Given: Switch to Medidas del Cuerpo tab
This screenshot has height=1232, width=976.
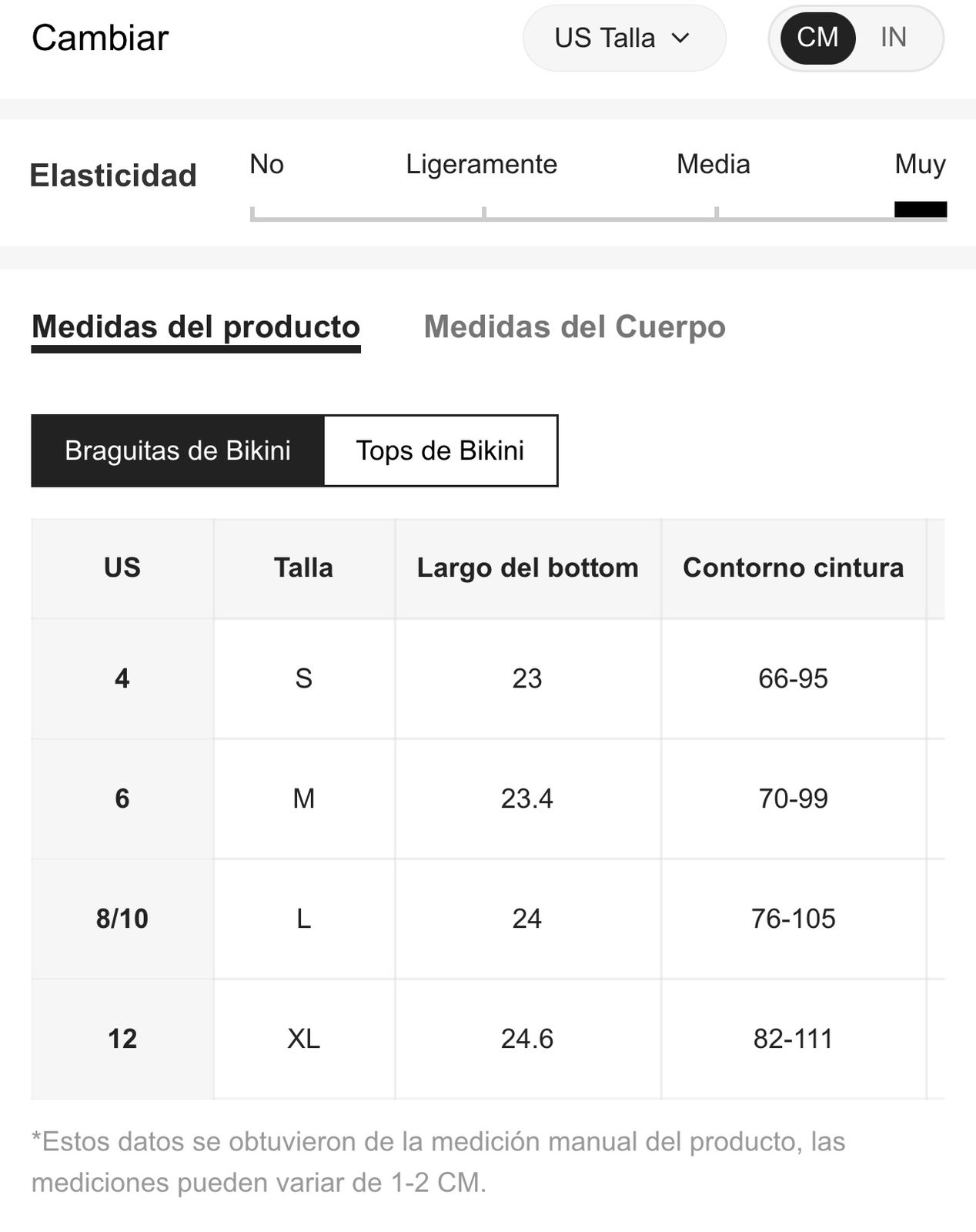Looking at the screenshot, I should click(x=574, y=327).
